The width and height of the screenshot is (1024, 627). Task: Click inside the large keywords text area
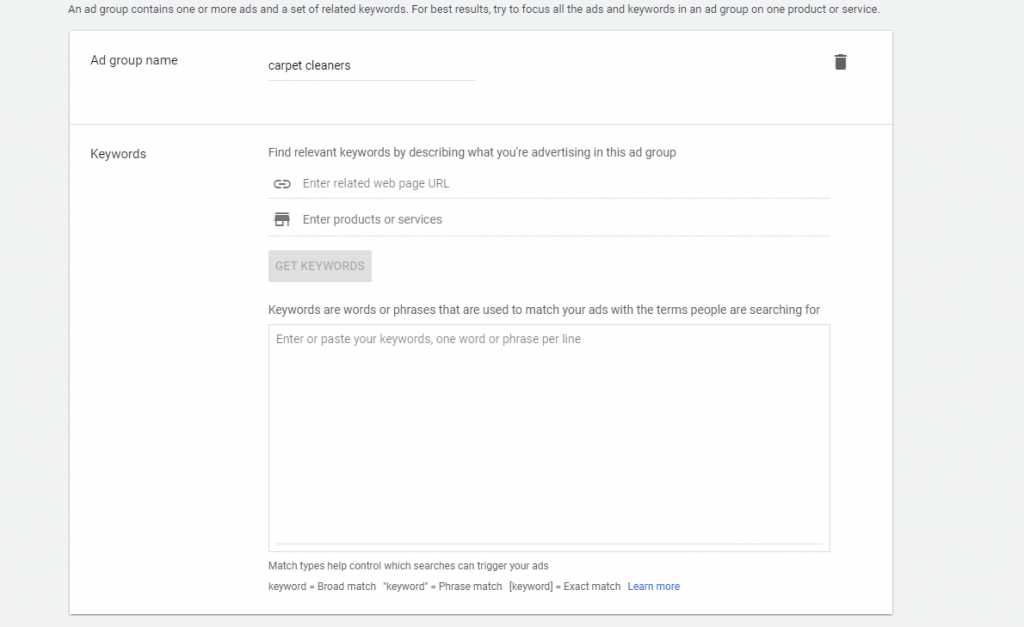click(549, 440)
